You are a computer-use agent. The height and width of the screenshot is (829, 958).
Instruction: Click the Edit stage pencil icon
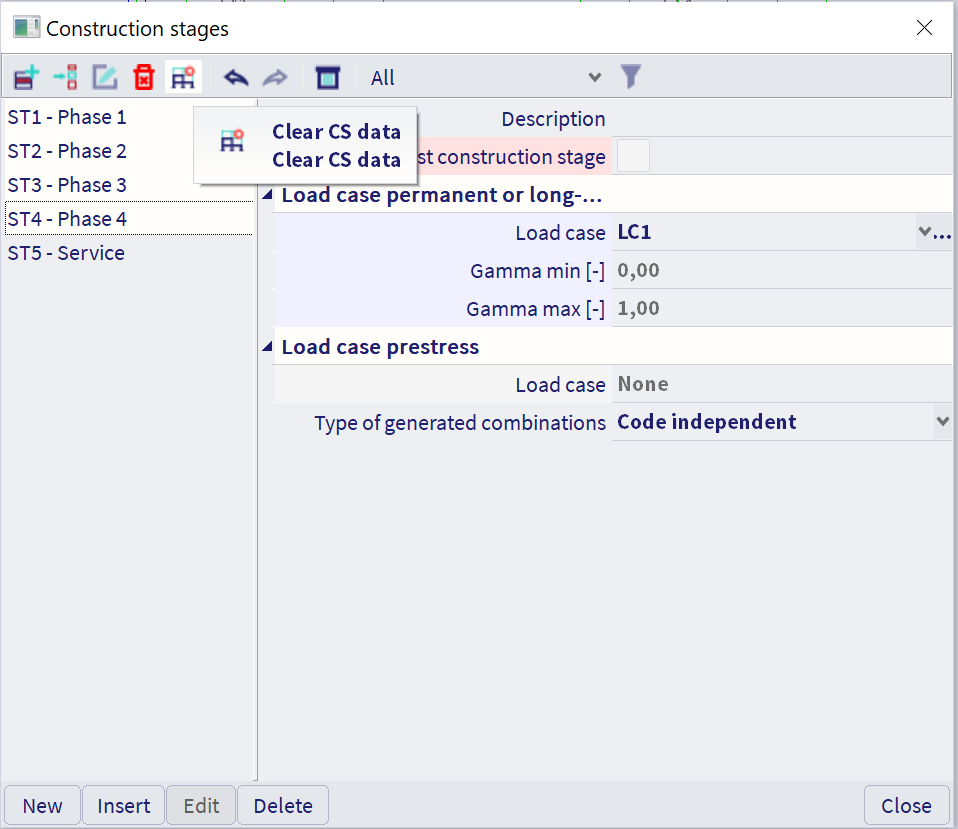[105, 77]
